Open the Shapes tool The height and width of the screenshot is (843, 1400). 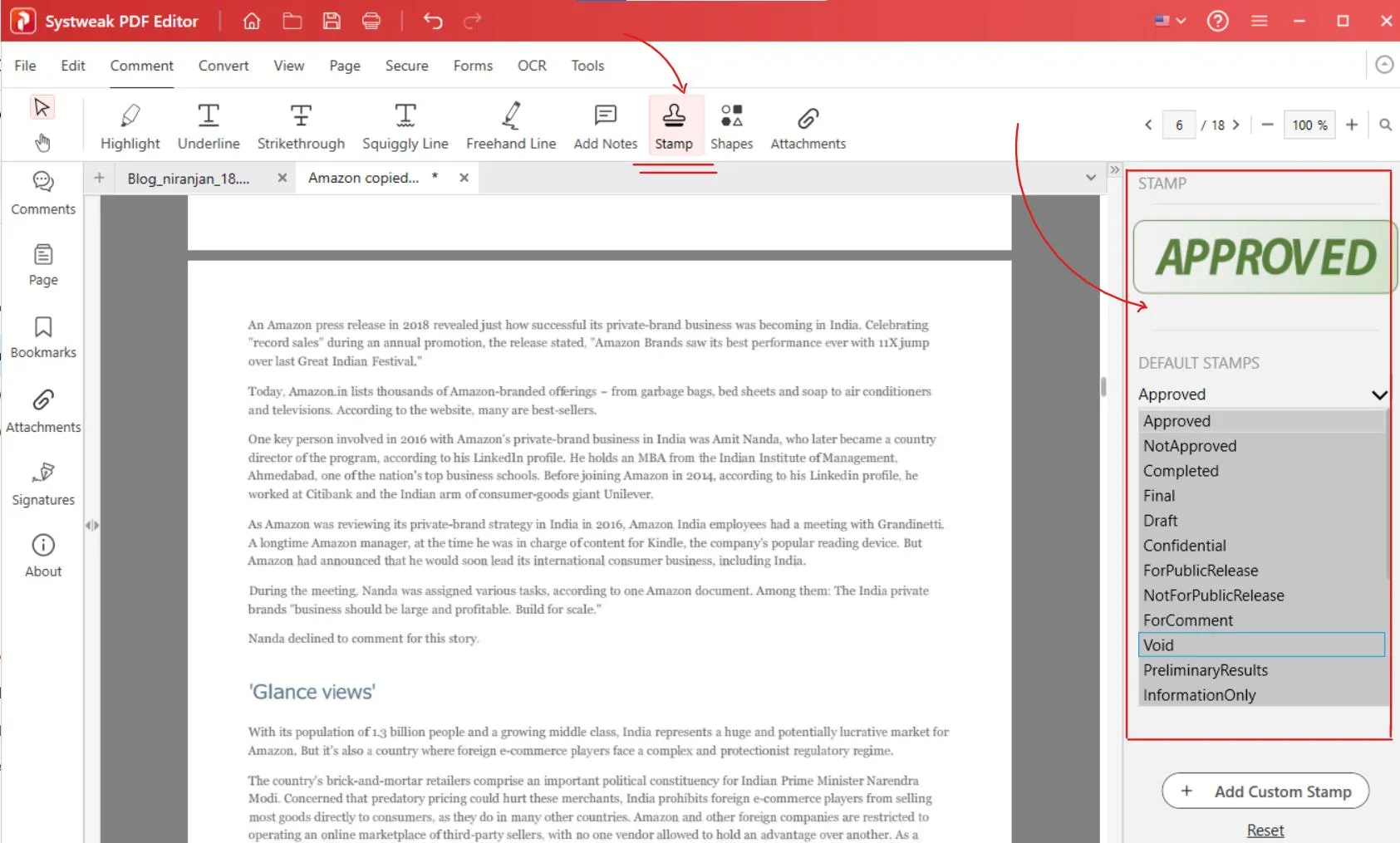731,126
